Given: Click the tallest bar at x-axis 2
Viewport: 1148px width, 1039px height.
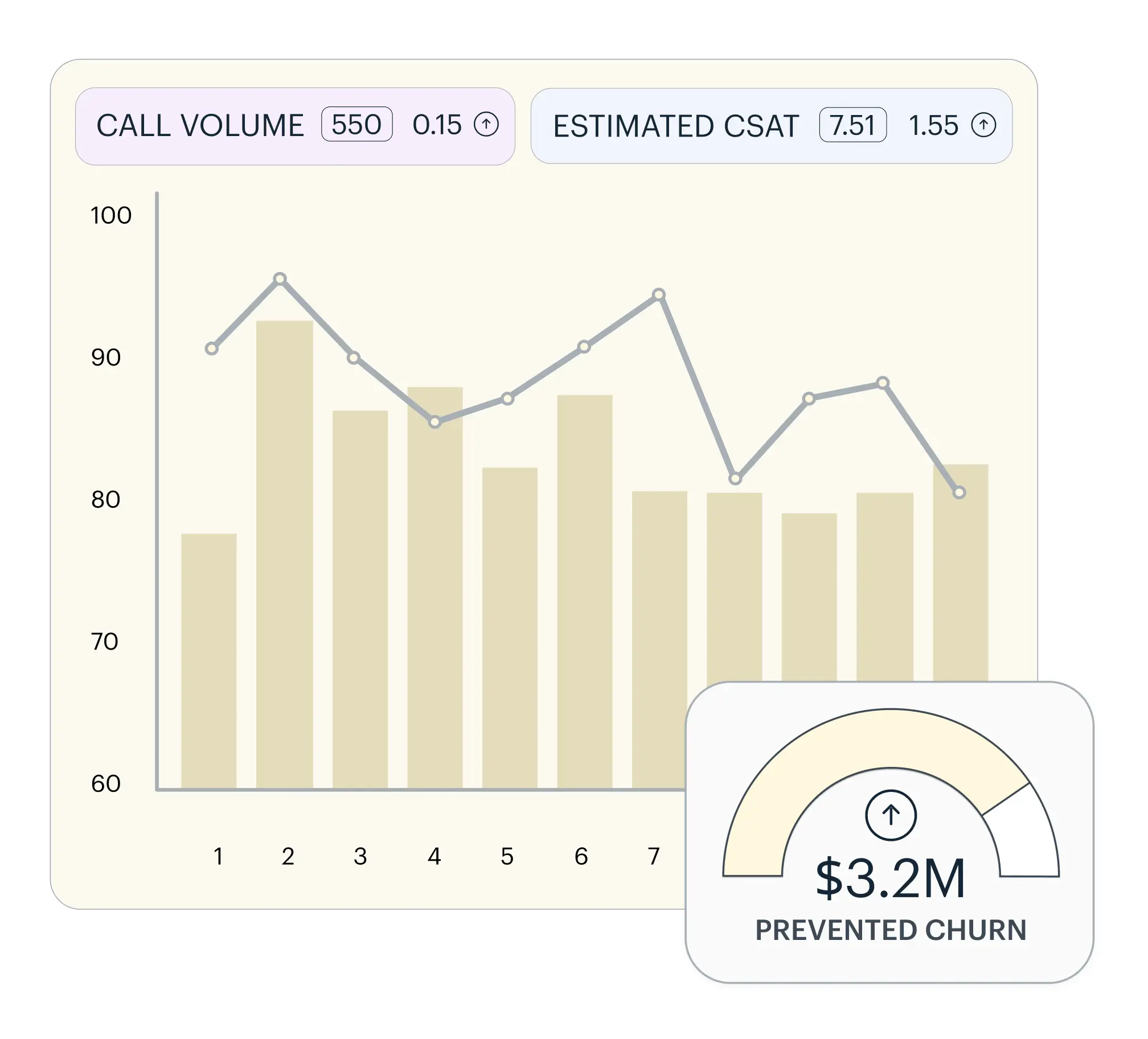Looking at the screenshot, I should point(284,555).
